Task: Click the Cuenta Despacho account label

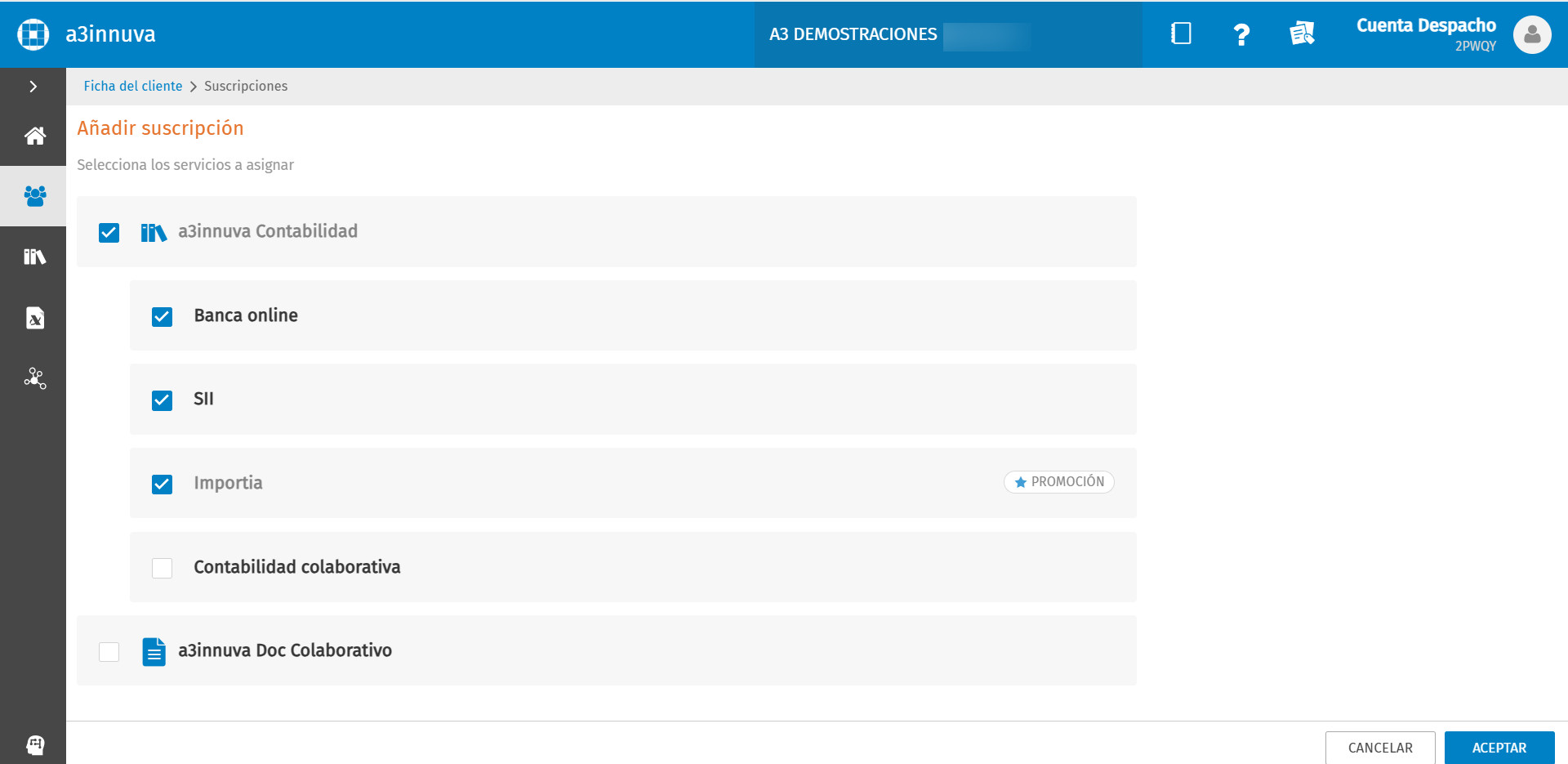Action: point(1426,25)
